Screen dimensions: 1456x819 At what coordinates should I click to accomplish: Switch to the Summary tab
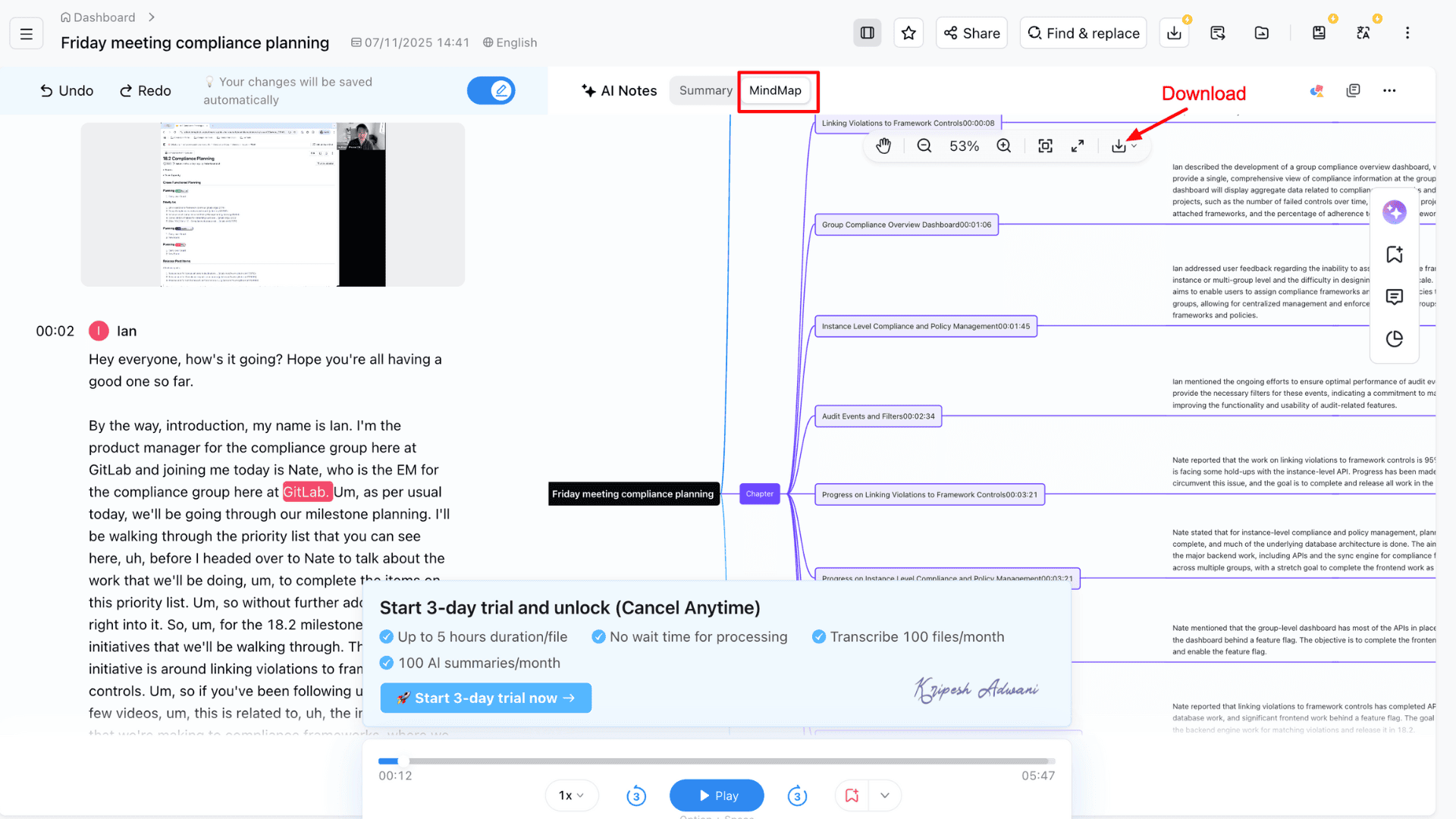tap(705, 91)
